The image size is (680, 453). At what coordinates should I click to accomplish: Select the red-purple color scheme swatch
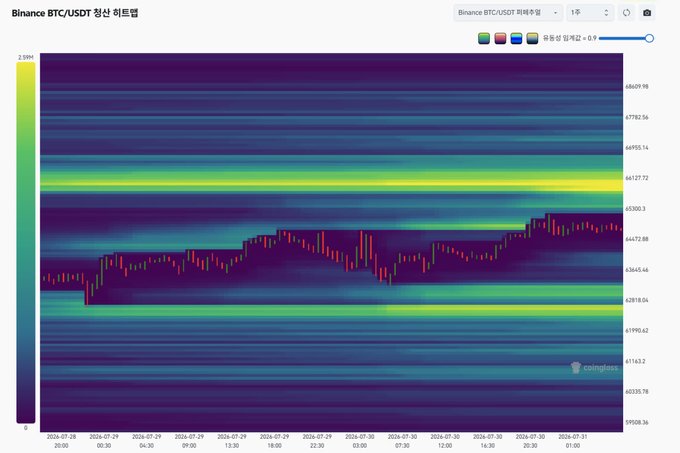500,38
